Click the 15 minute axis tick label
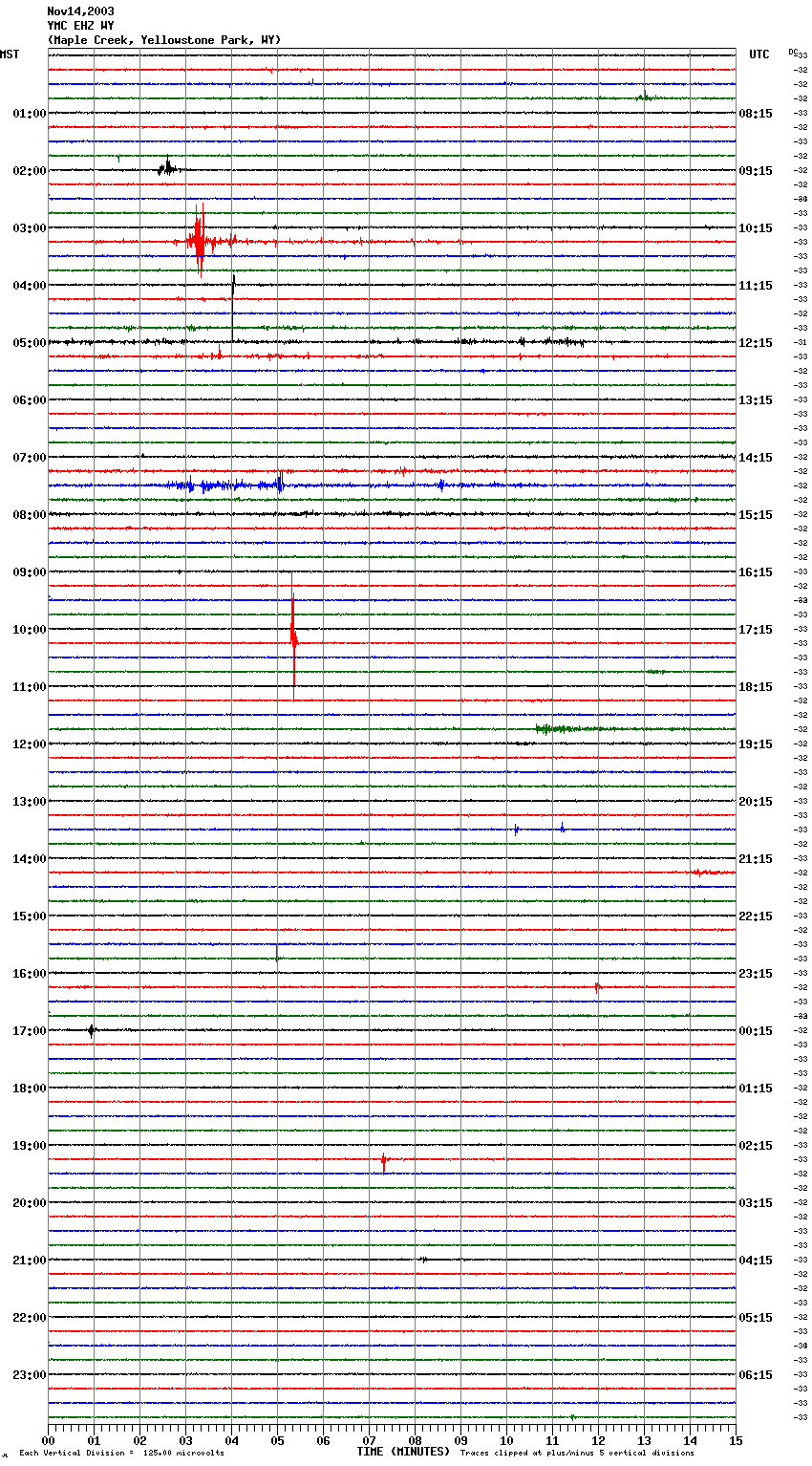Screen dimensions: 812x1466 (736, 1440)
